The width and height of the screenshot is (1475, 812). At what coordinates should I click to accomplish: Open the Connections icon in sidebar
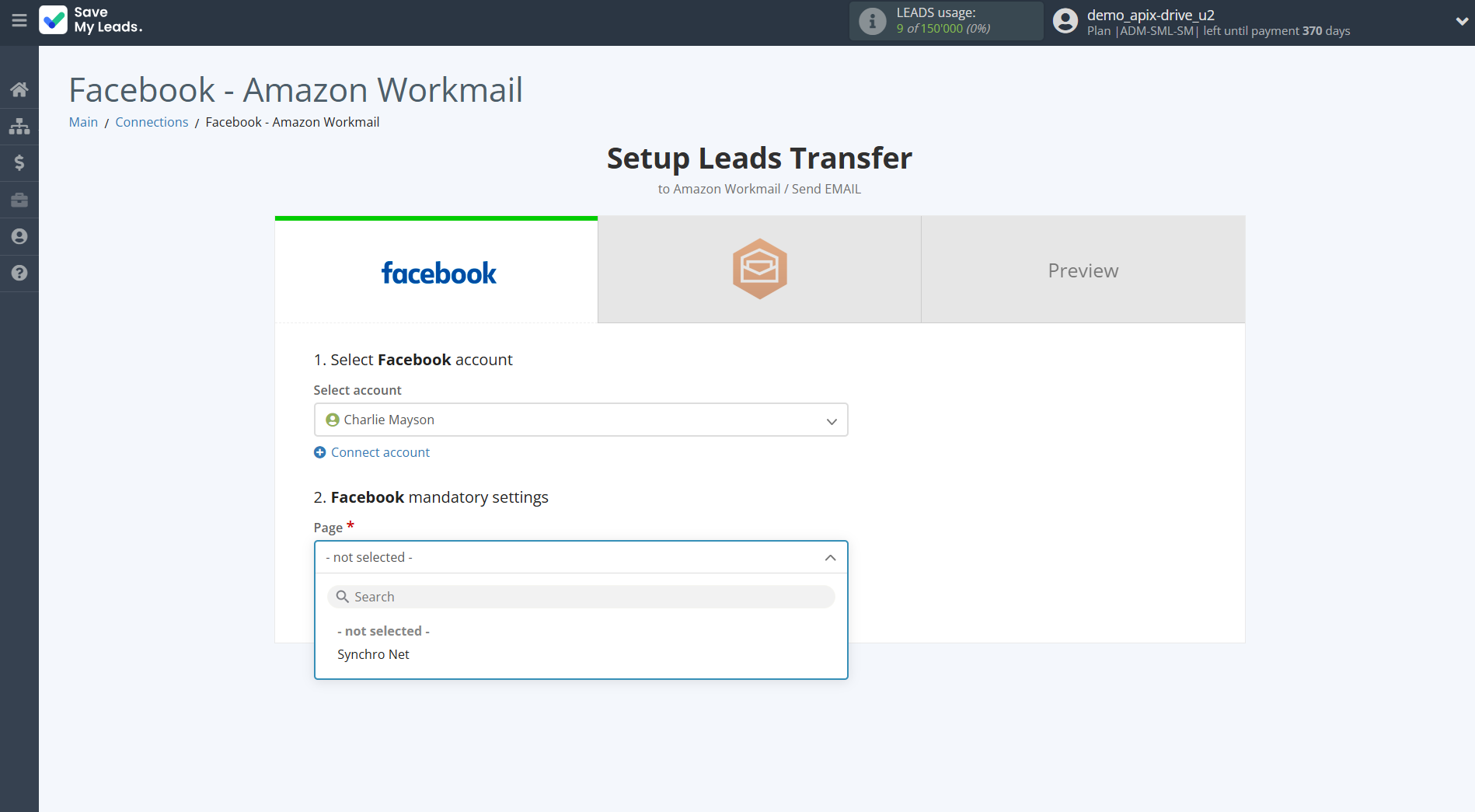[x=19, y=125]
